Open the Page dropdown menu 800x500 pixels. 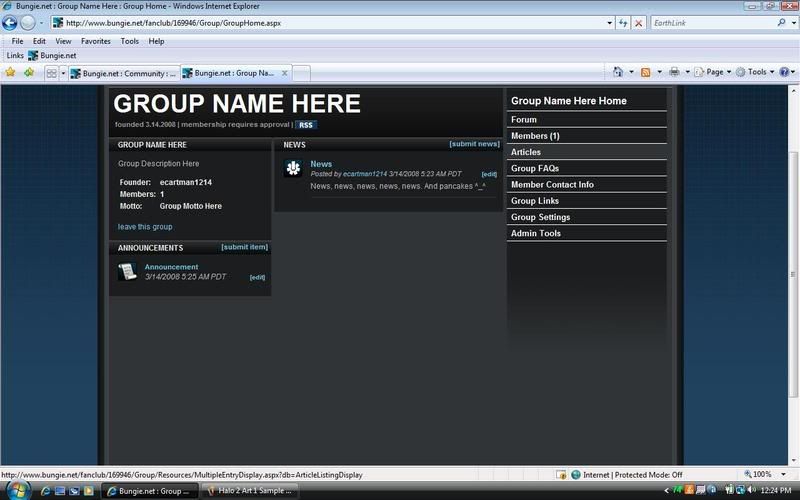pyautogui.click(x=714, y=72)
